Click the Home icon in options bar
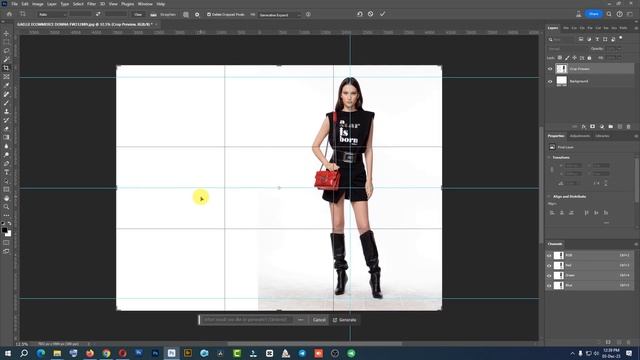This screenshot has width=640, height=360. 9,14
